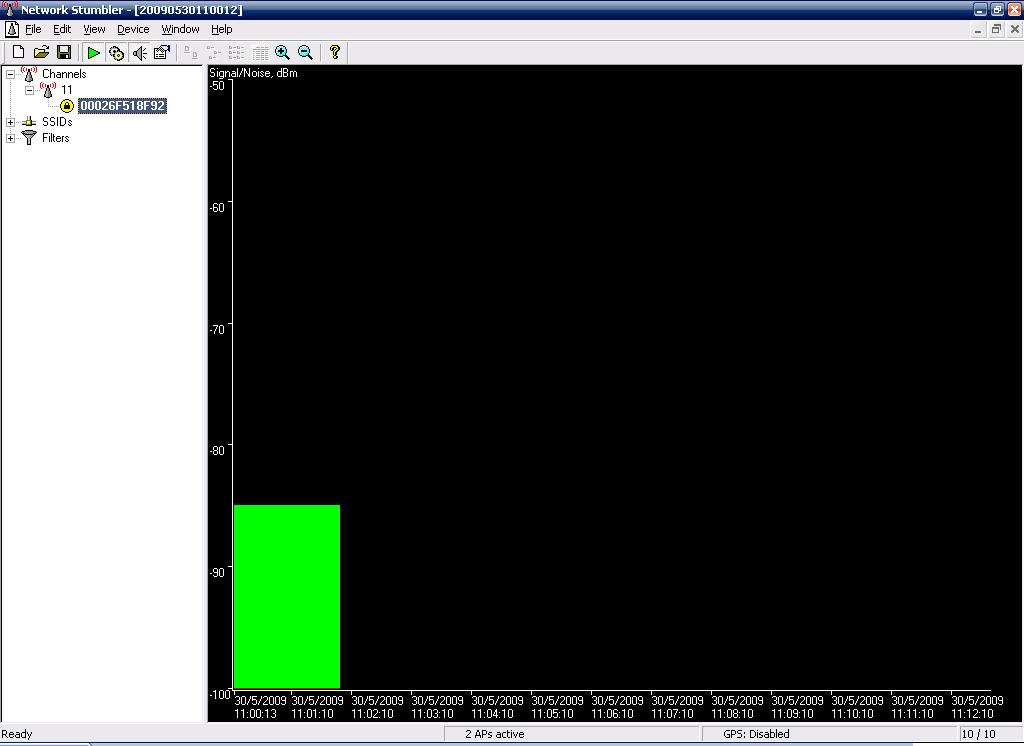Click the yellow lock icon for 00026F518F92
This screenshot has height=746, width=1024.
pos(67,106)
